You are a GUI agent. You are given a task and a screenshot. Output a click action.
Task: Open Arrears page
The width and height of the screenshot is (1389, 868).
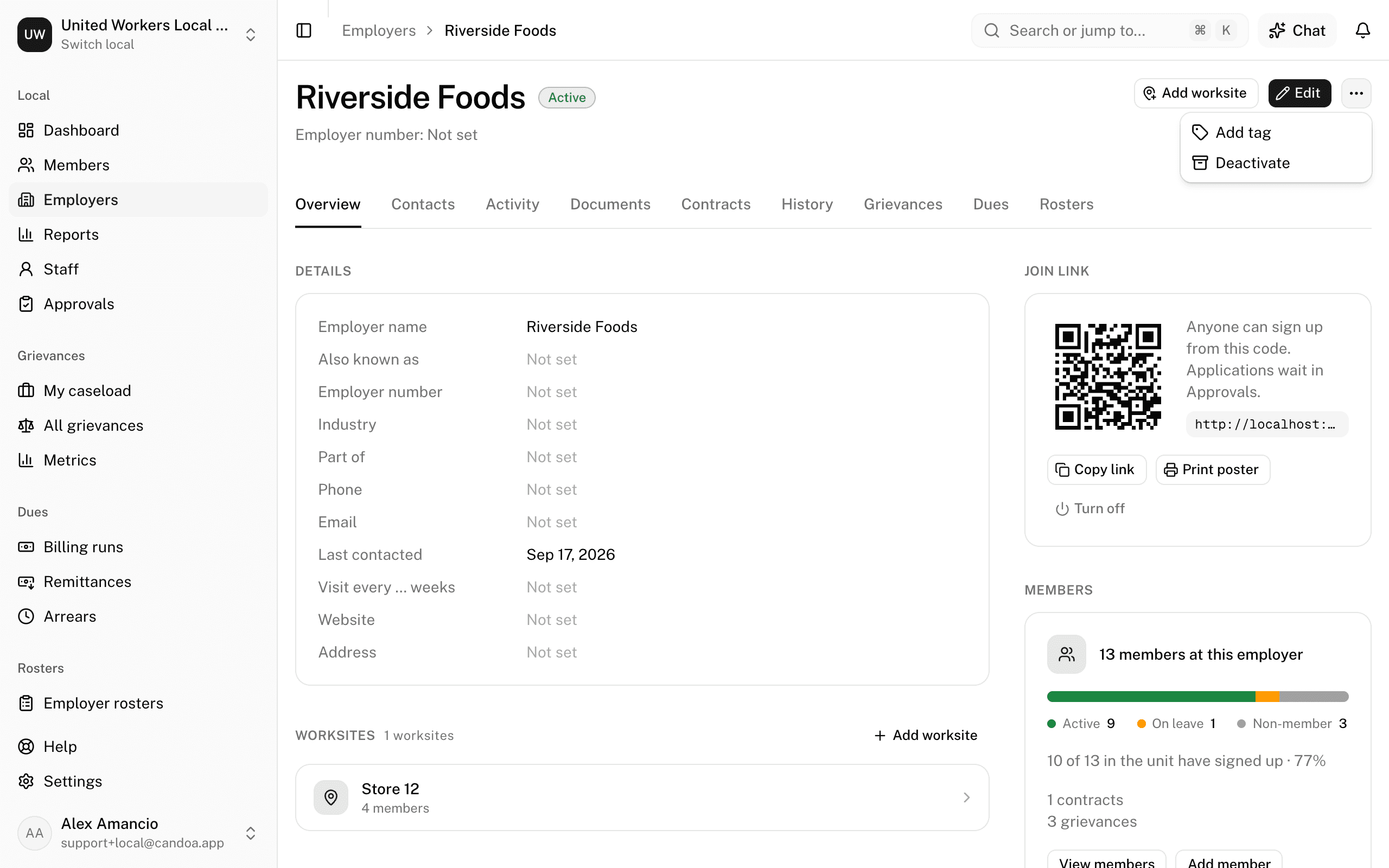pos(138,617)
